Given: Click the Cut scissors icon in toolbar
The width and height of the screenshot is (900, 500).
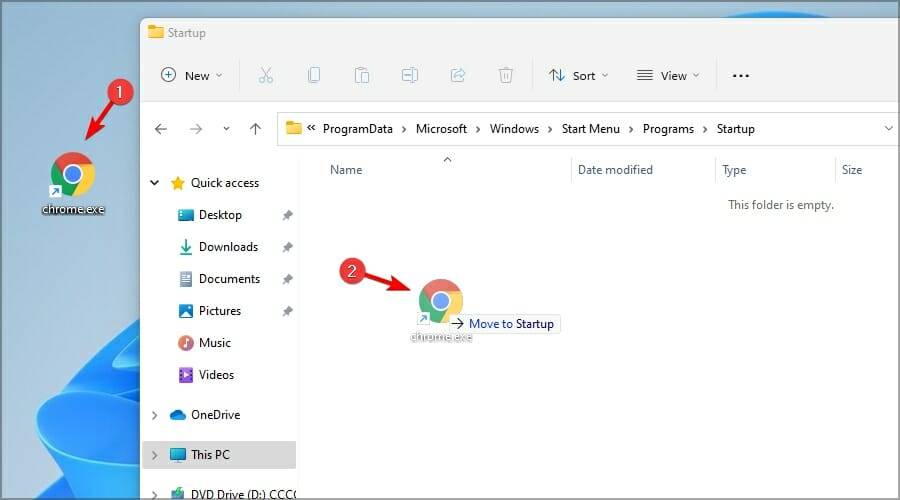Looking at the screenshot, I should 265,75.
